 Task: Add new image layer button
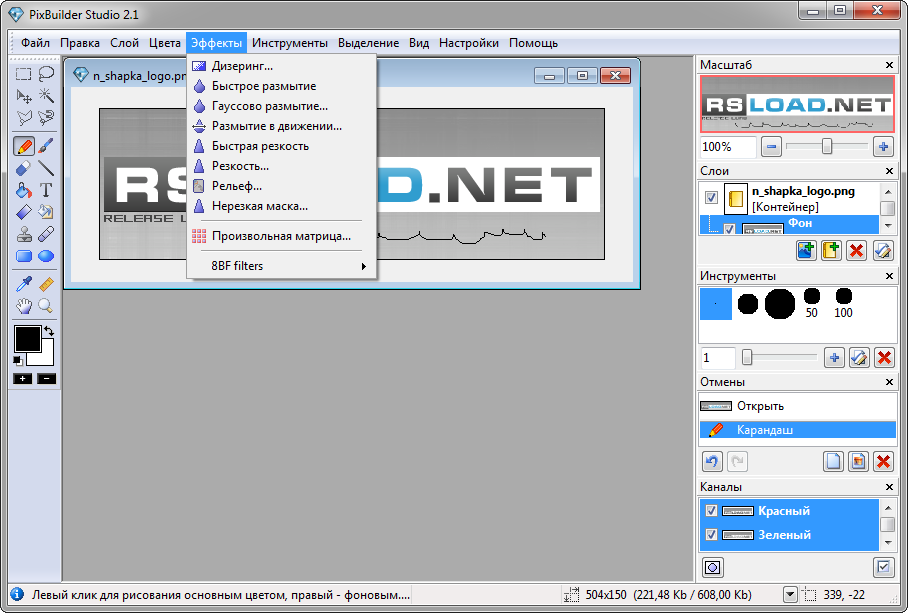(x=806, y=250)
